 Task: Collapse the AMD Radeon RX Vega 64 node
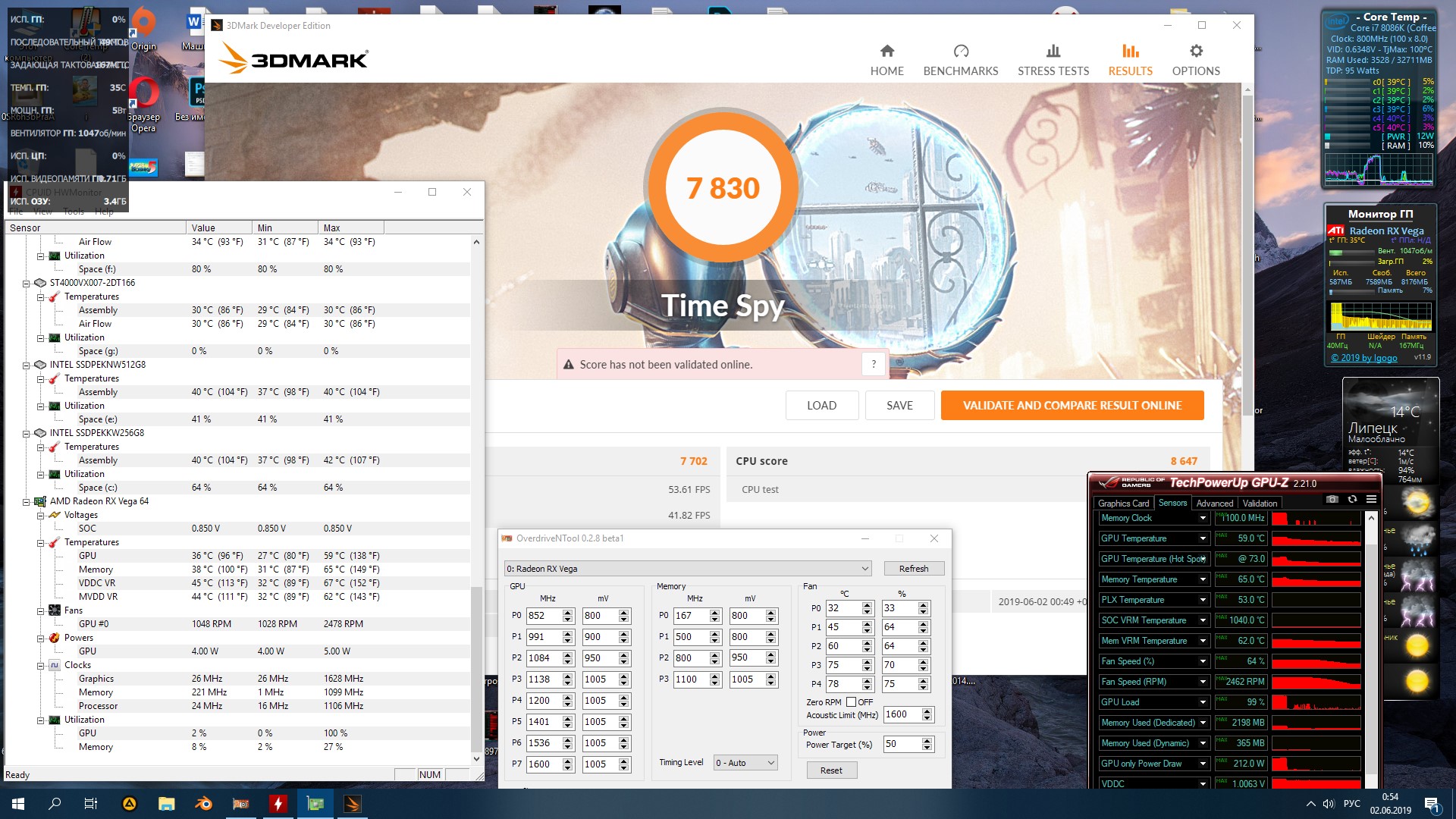27,501
